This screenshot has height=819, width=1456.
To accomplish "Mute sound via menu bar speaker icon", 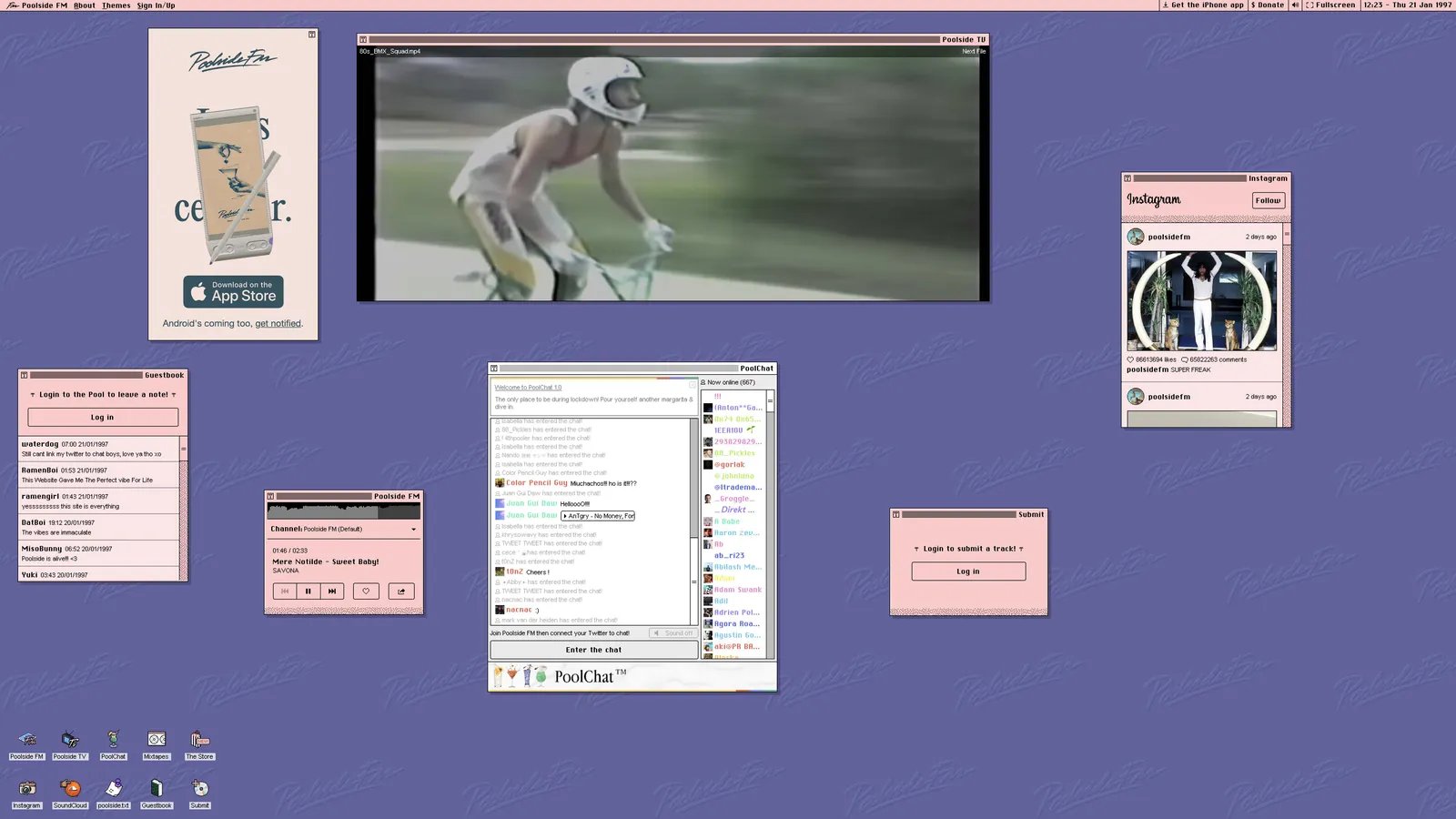I will 1295,5.
